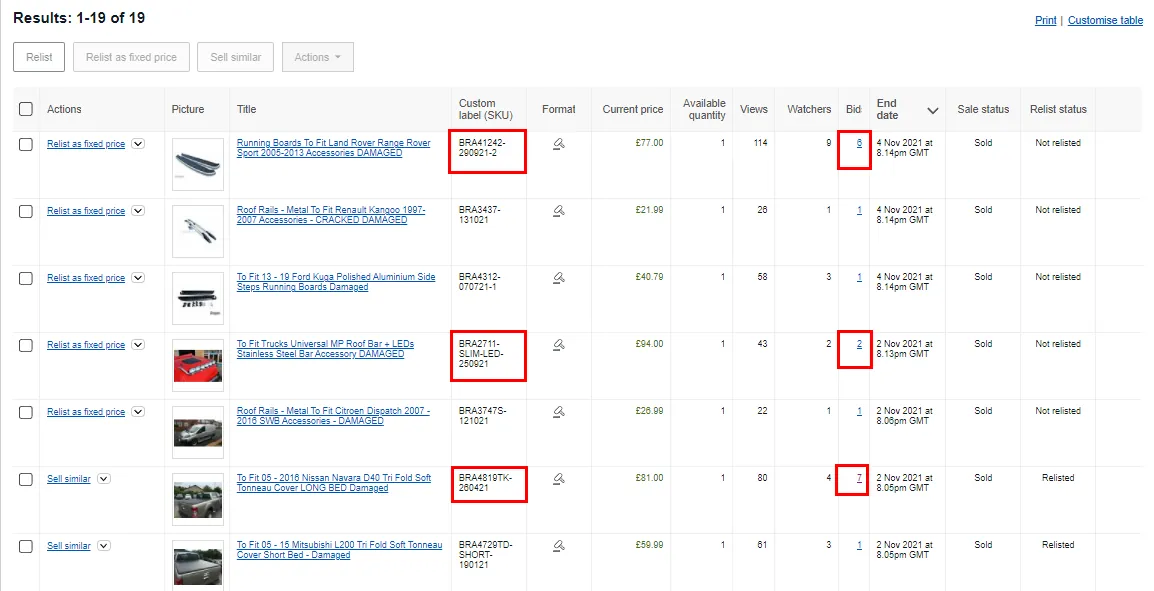Viewport: 1154px width, 591px height.
Task: Click the Mitsubishi L200 tonneau cover thumbnail
Action: 198,567
